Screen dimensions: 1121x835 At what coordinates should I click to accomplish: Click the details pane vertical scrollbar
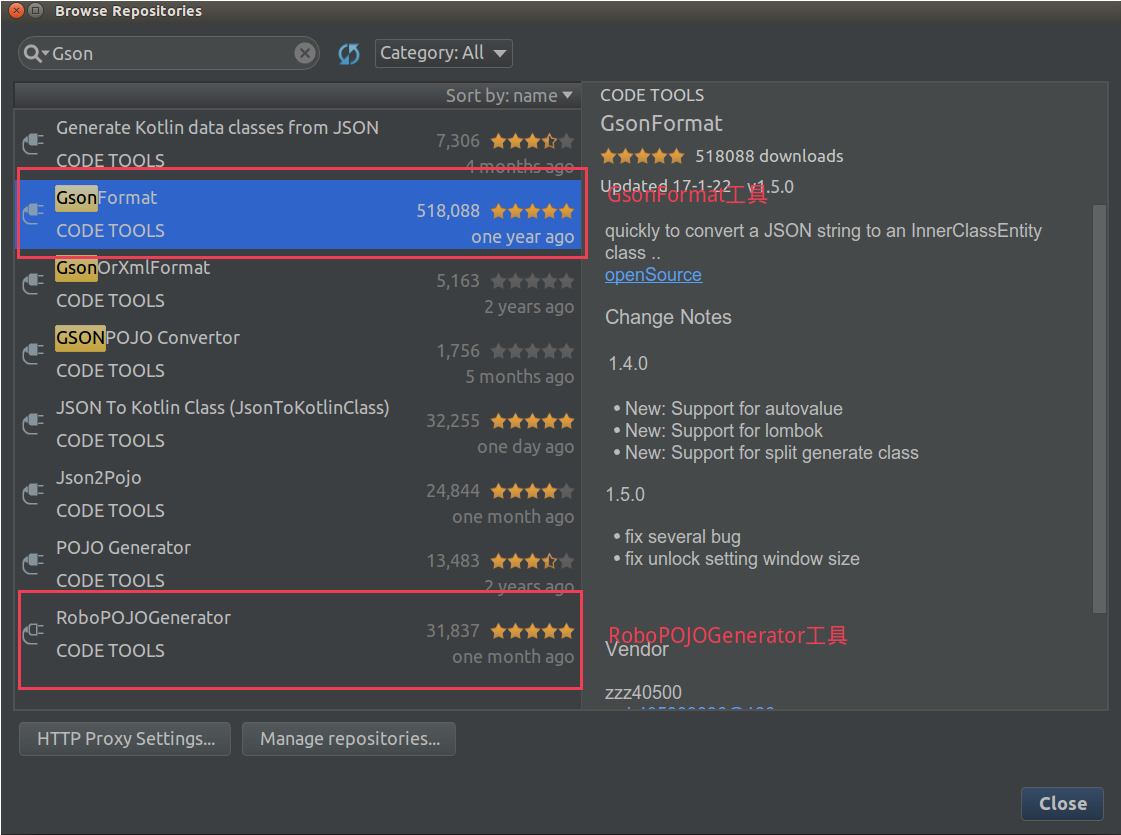point(1099,407)
